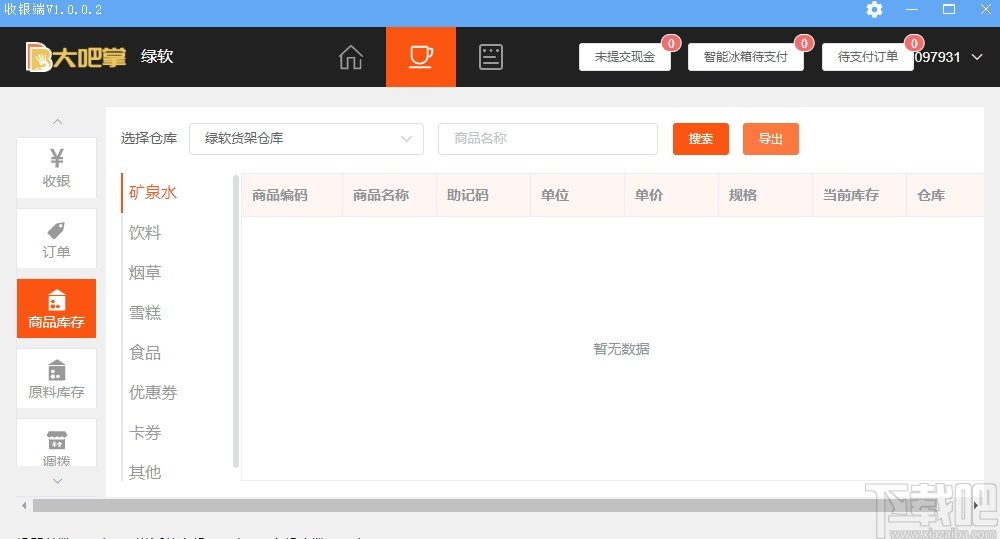Open the 智能冰箱待支付 button
The height and width of the screenshot is (539, 1000).
coord(746,57)
